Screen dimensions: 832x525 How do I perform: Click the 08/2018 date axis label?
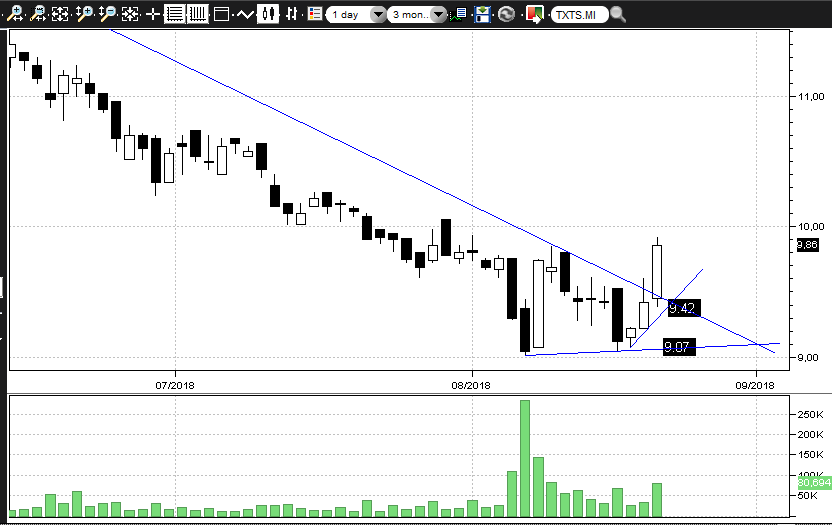click(x=471, y=385)
